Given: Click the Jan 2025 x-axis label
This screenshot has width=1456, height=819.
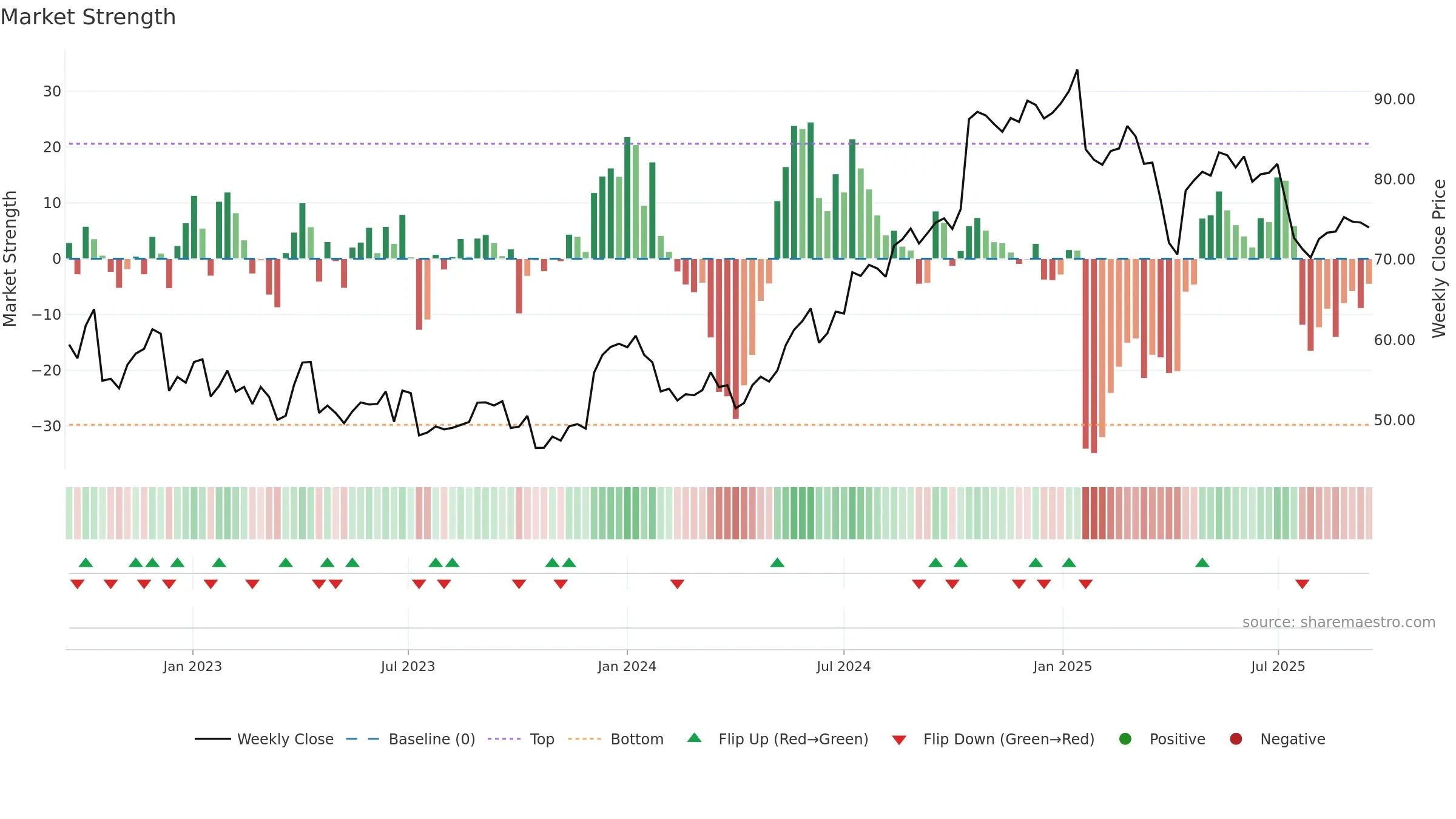Looking at the screenshot, I should click(1062, 666).
